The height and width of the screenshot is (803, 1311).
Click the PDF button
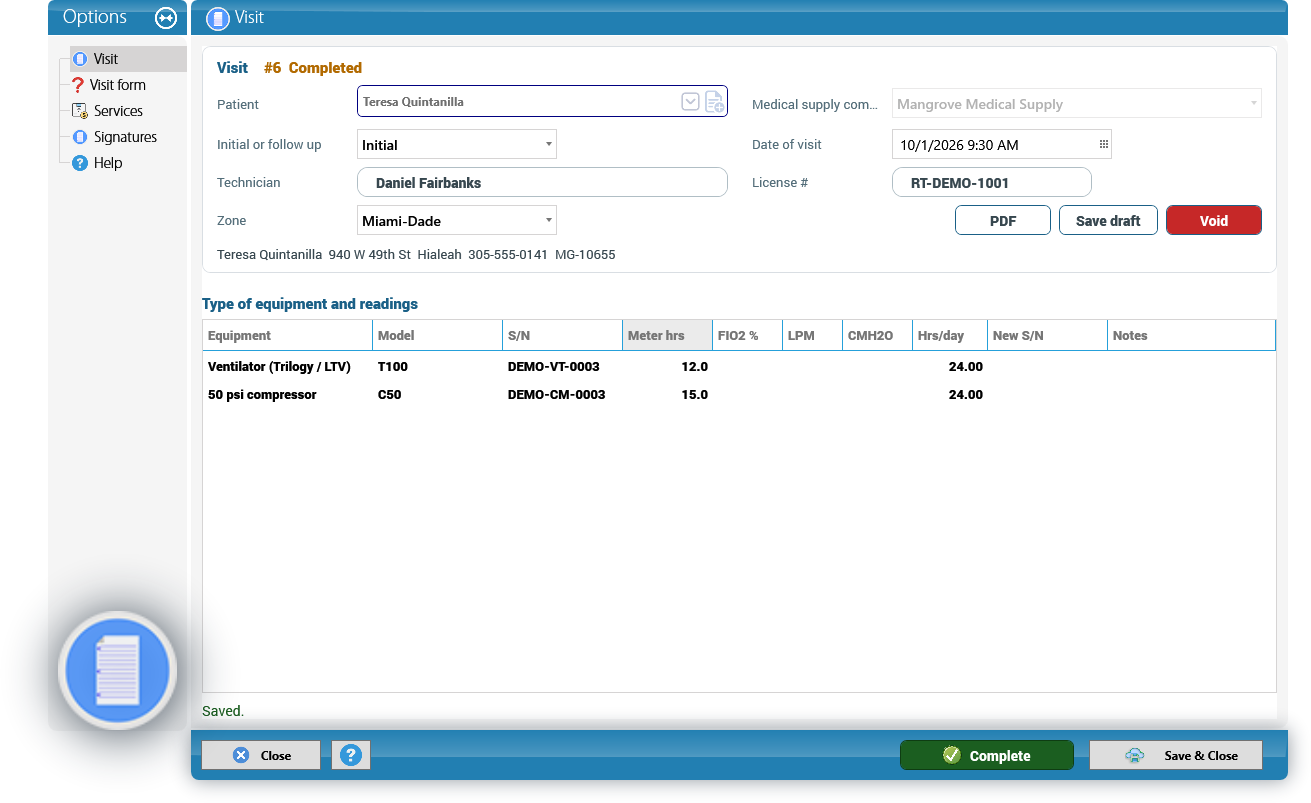coord(1003,221)
